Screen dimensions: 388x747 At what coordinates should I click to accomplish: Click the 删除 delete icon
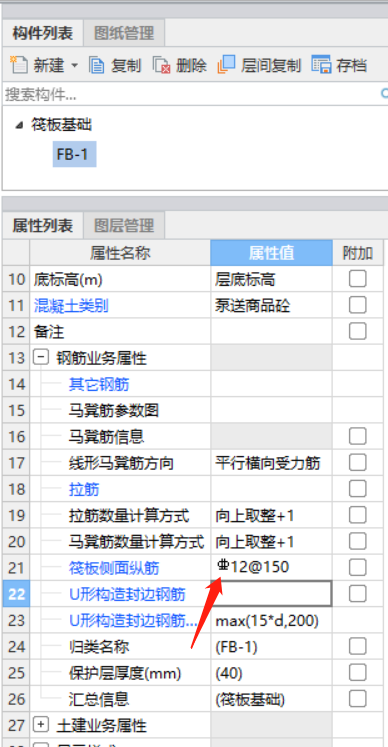click(162, 65)
